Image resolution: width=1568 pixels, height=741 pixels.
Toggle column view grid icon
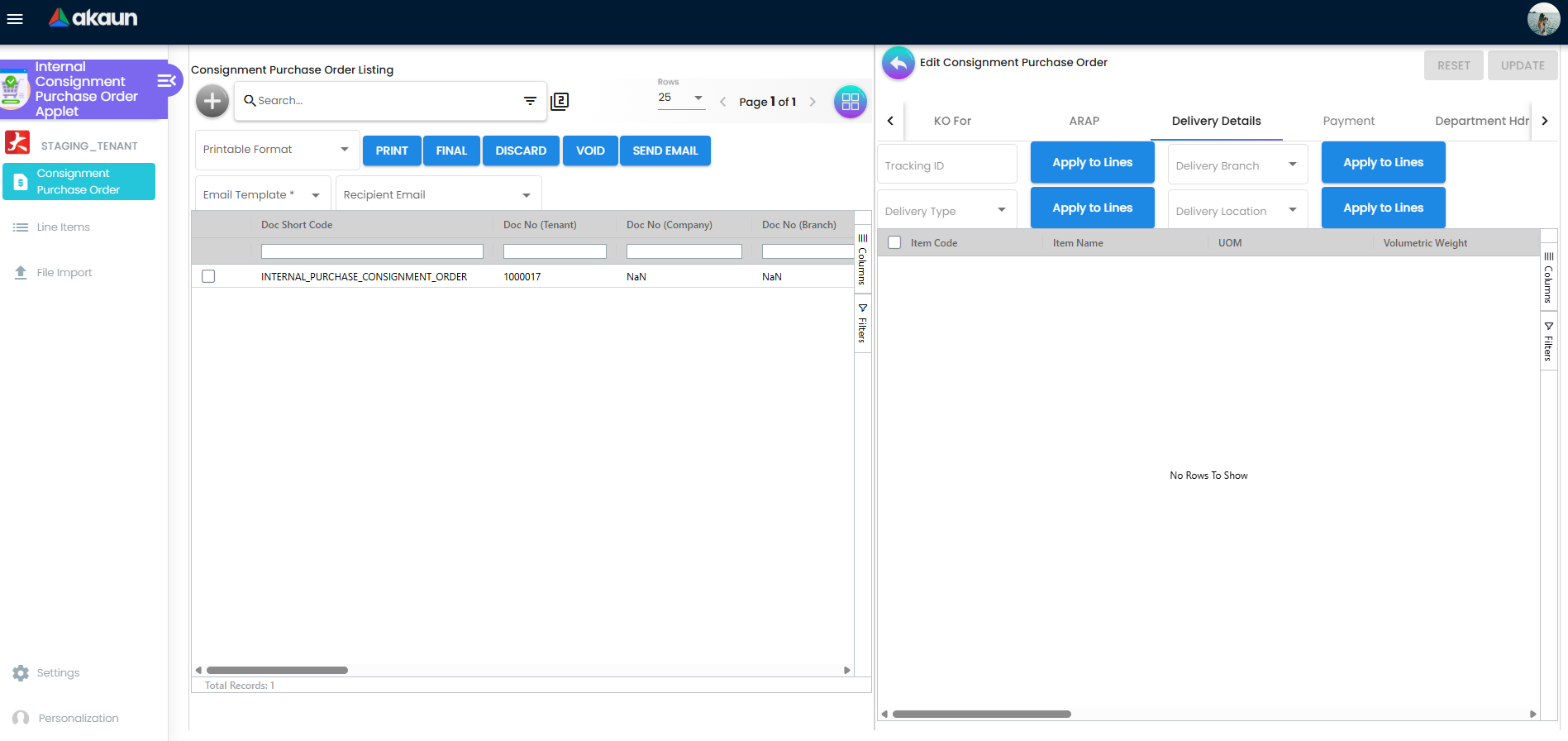pyautogui.click(x=850, y=102)
